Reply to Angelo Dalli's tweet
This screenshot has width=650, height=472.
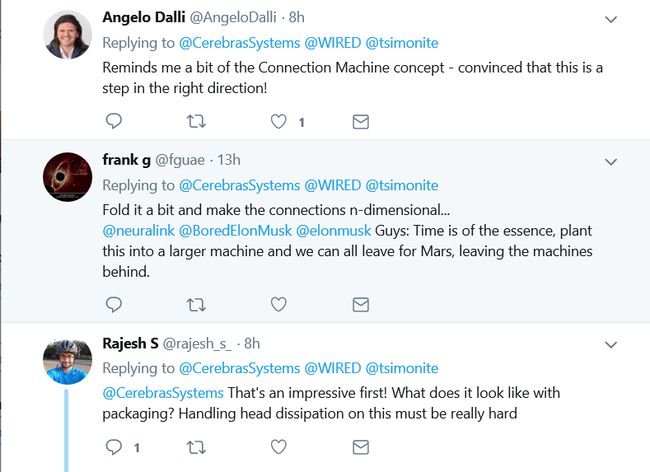pyautogui.click(x=114, y=121)
